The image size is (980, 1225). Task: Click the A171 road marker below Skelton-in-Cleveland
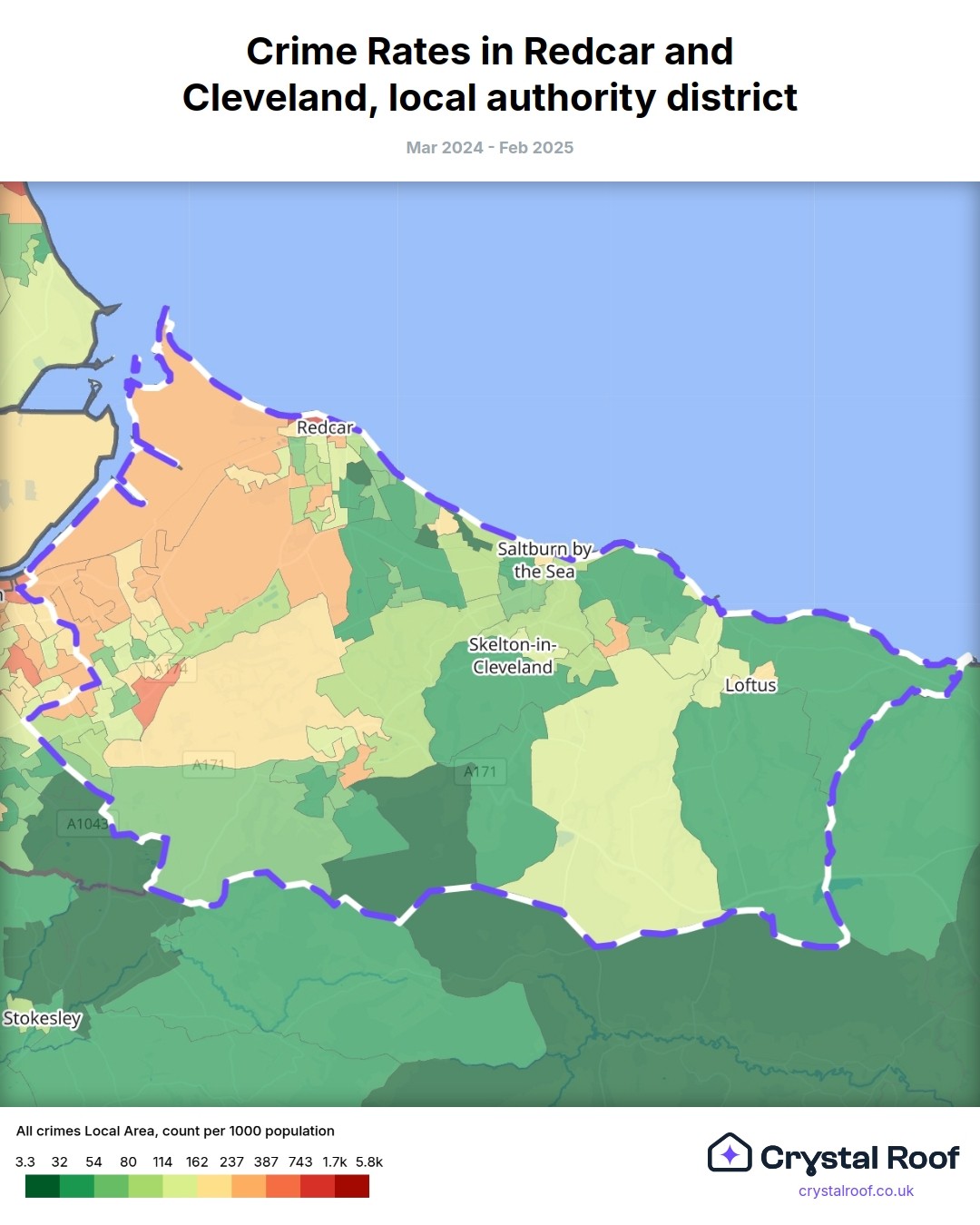(480, 771)
